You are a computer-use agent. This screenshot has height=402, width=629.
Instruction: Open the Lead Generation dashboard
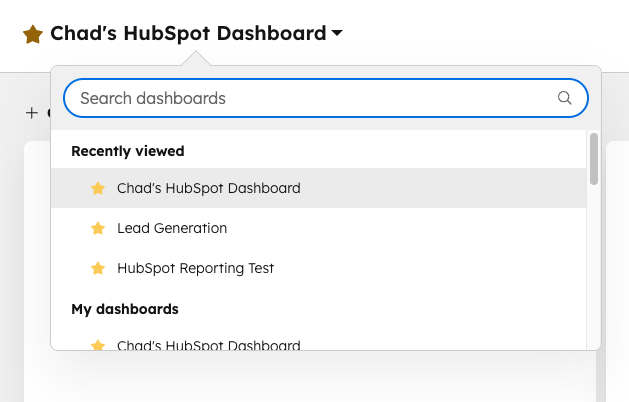[172, 228]
